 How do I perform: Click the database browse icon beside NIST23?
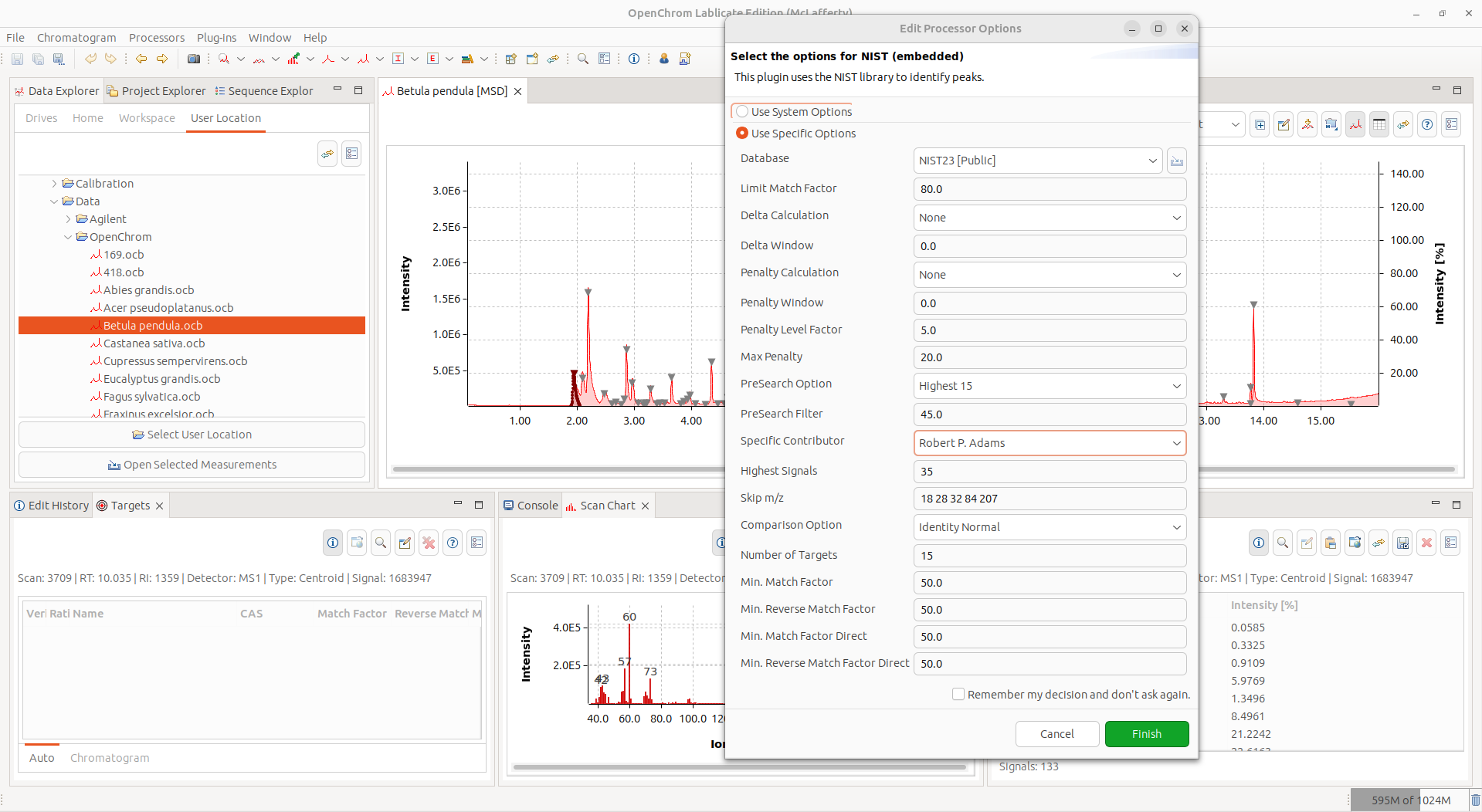tap(1176, 161)
